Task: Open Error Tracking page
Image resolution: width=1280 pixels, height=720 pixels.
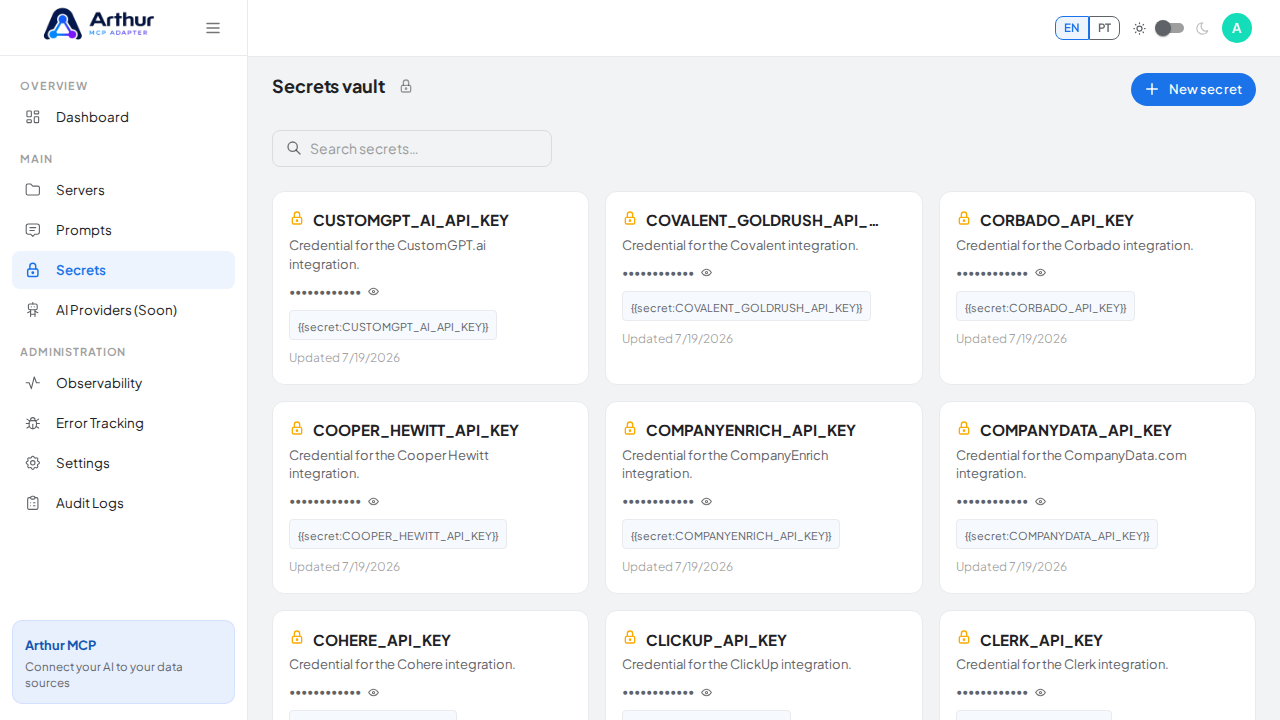Action: [x=123, y=423]
